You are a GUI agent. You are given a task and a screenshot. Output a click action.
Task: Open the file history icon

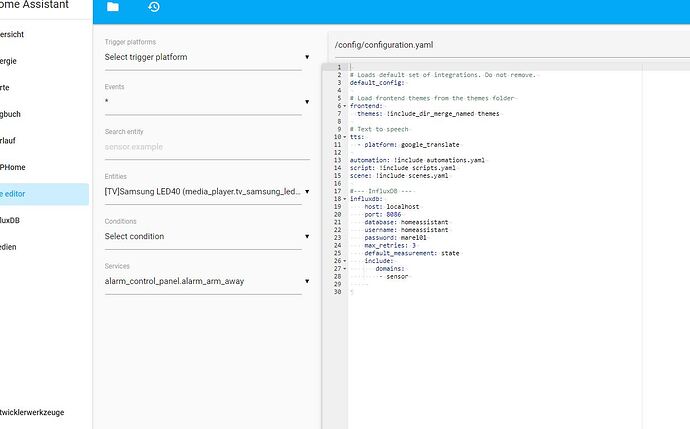pos(154,7)
